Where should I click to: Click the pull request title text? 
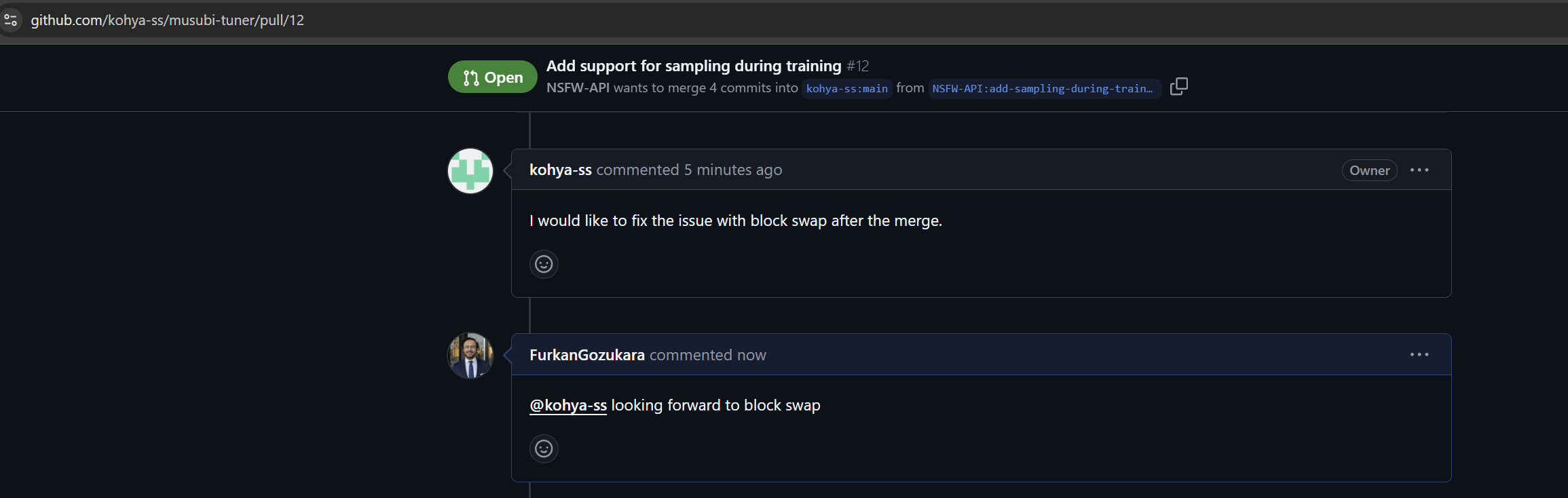693,66
